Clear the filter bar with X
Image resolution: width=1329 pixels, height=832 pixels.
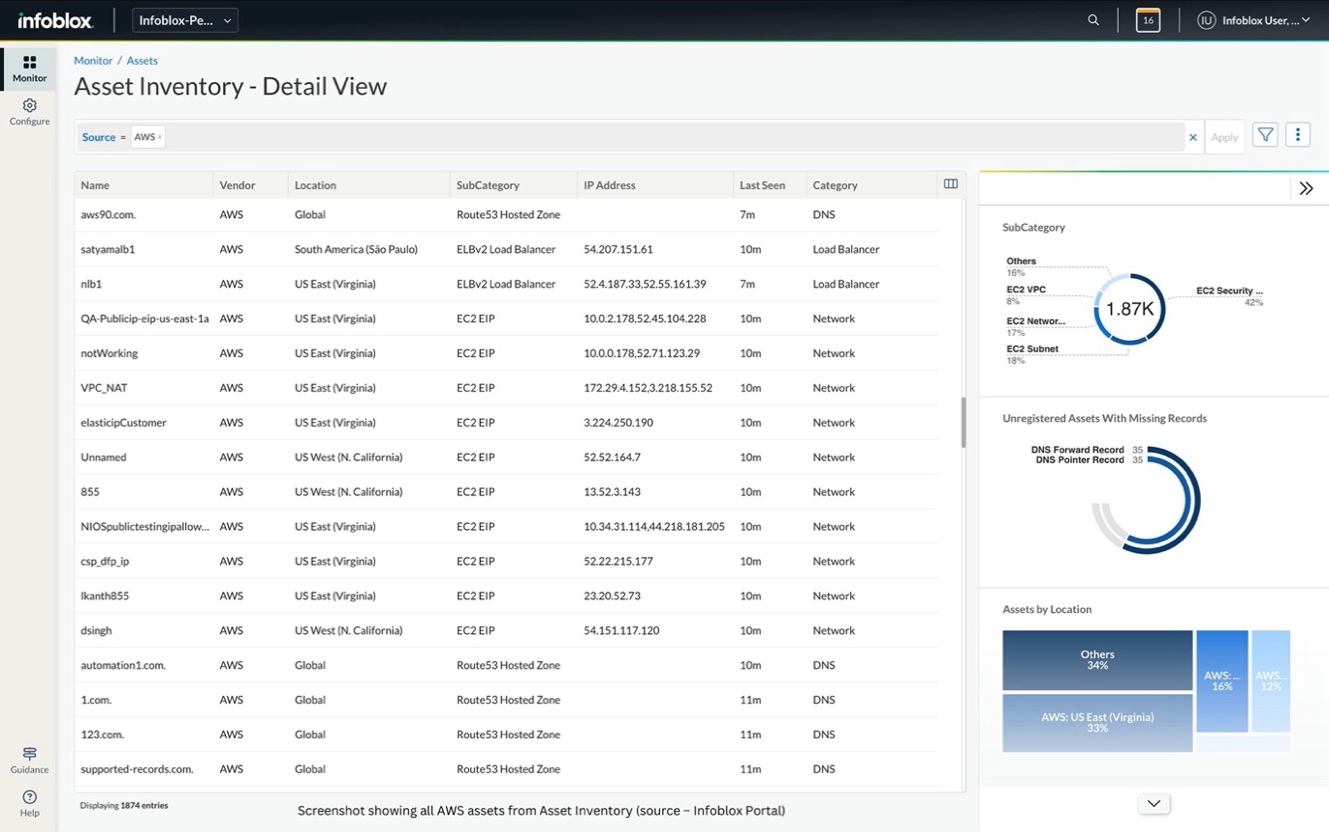tap(1193, 137)
